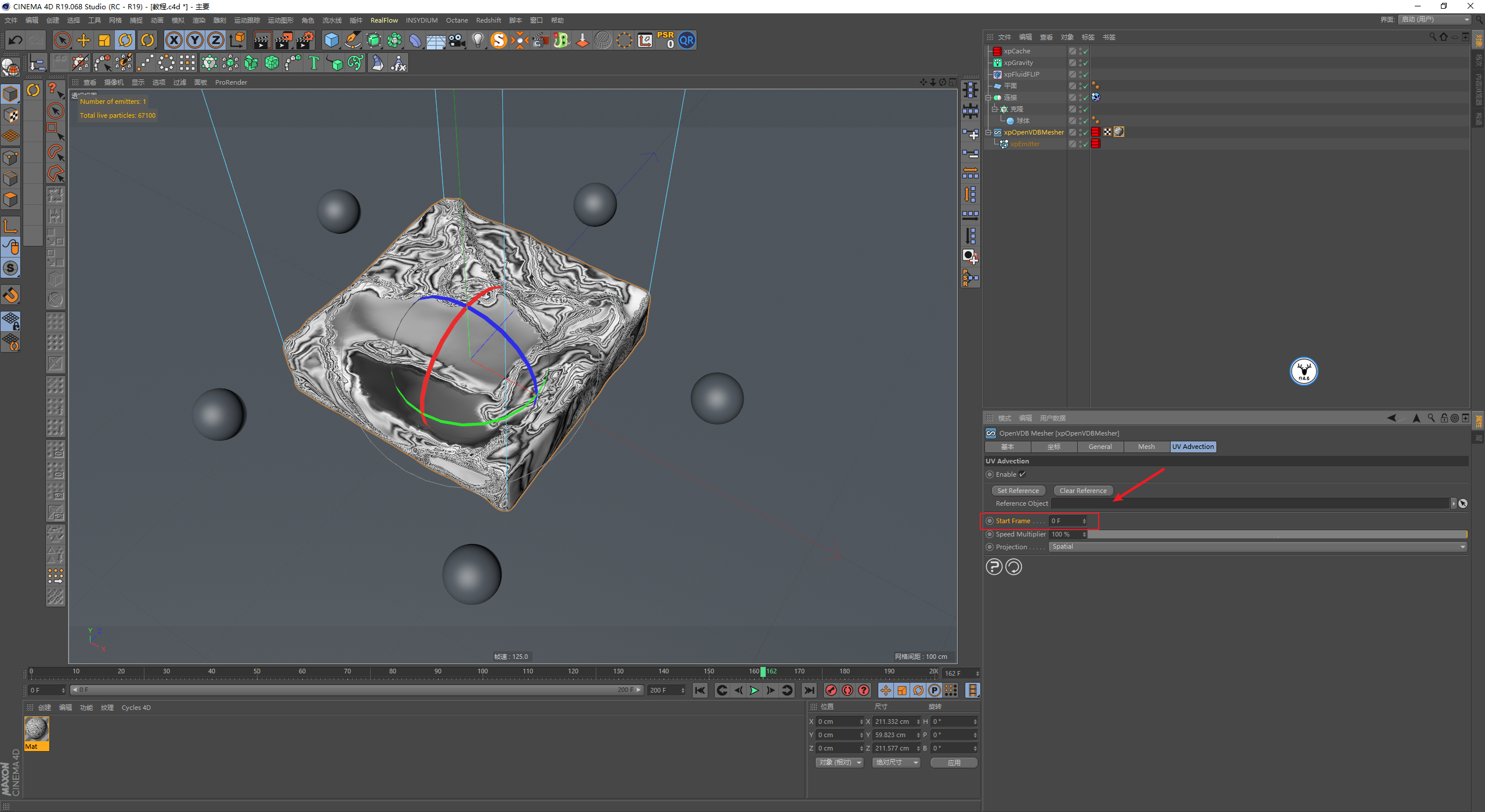Open the Edit Render Settings icon

tap(305, 40)
